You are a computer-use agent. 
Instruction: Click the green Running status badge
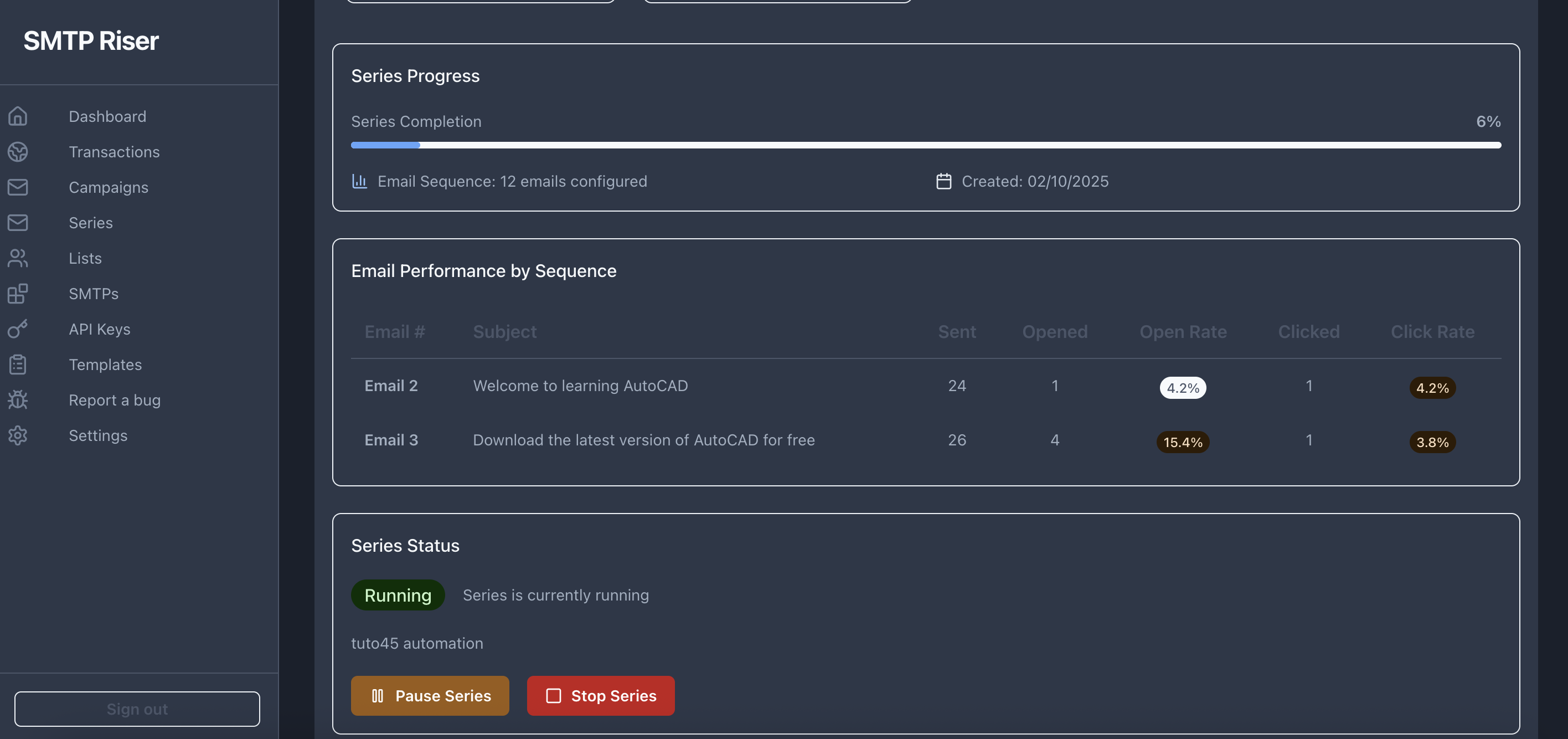pyautogui.click(x=398, y=594)
